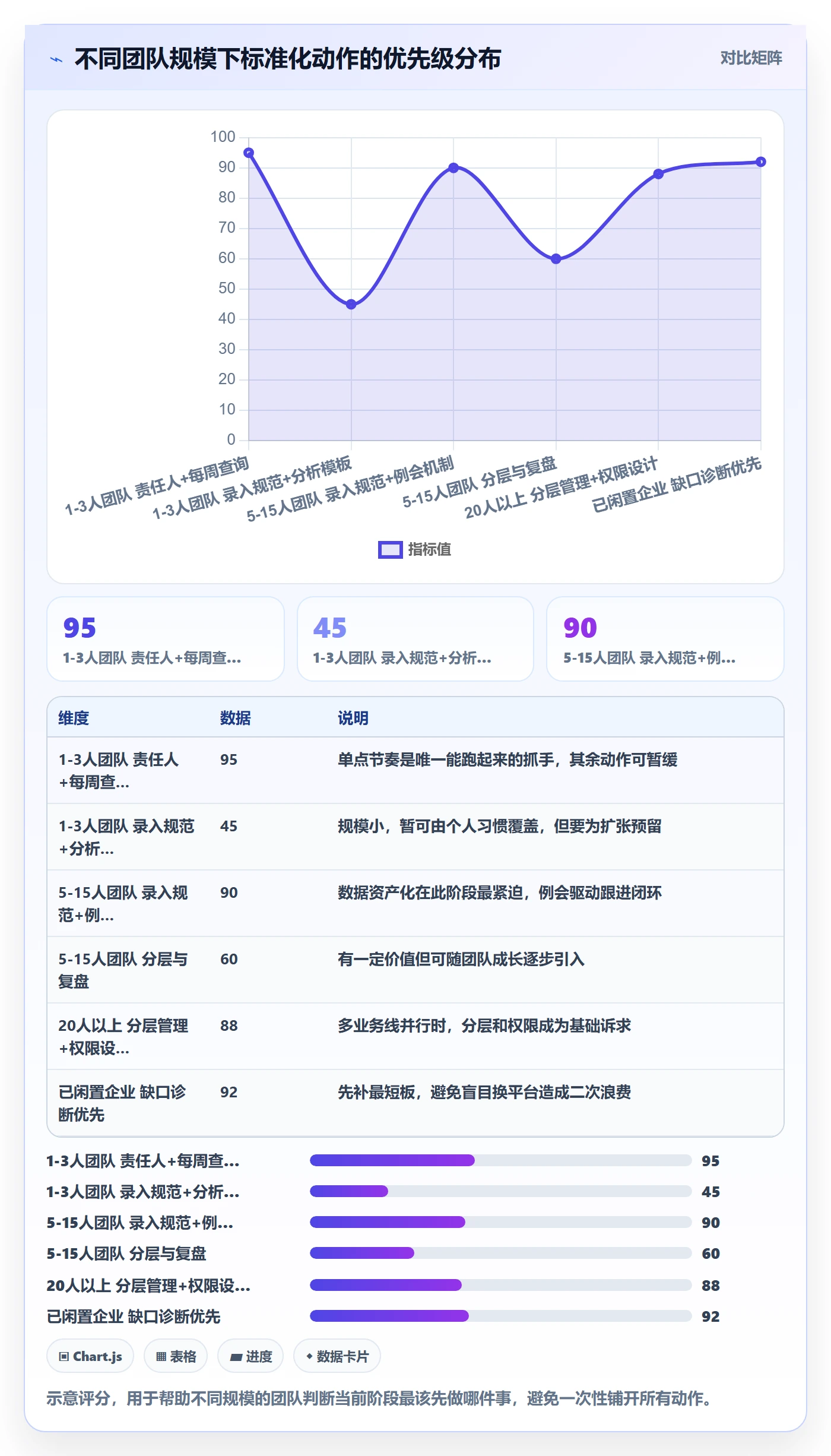Viewport: 831px width, 1456px height.
Task: Select table row 20人以上 分层管理+权限设…
Action: (x=415, y=1037)
